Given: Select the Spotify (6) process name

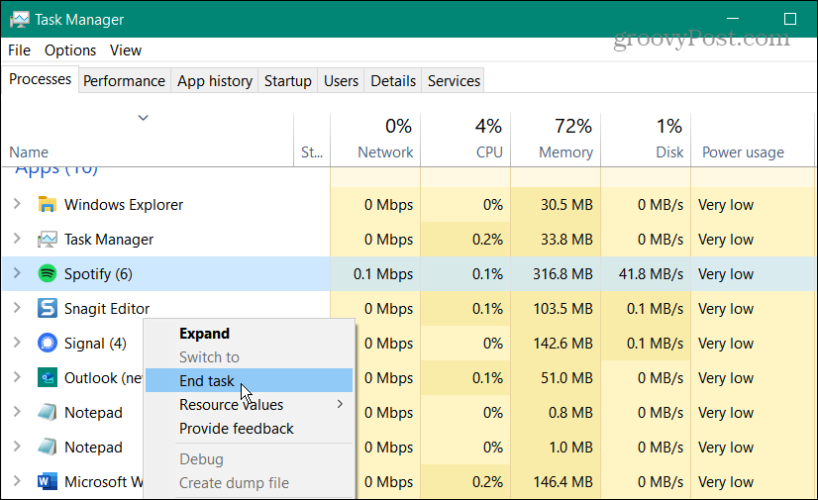Looking at the screenshot, I should [98, 273].
